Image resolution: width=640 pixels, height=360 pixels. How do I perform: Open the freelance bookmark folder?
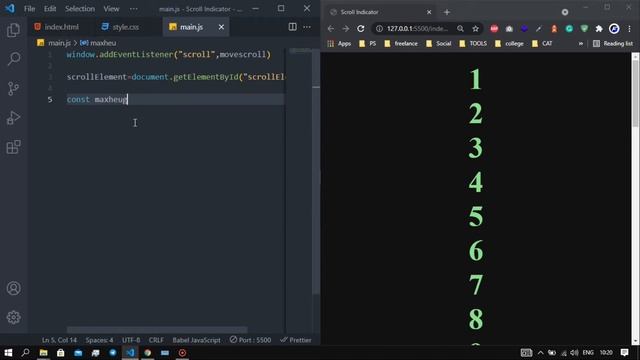coord(401,44)
